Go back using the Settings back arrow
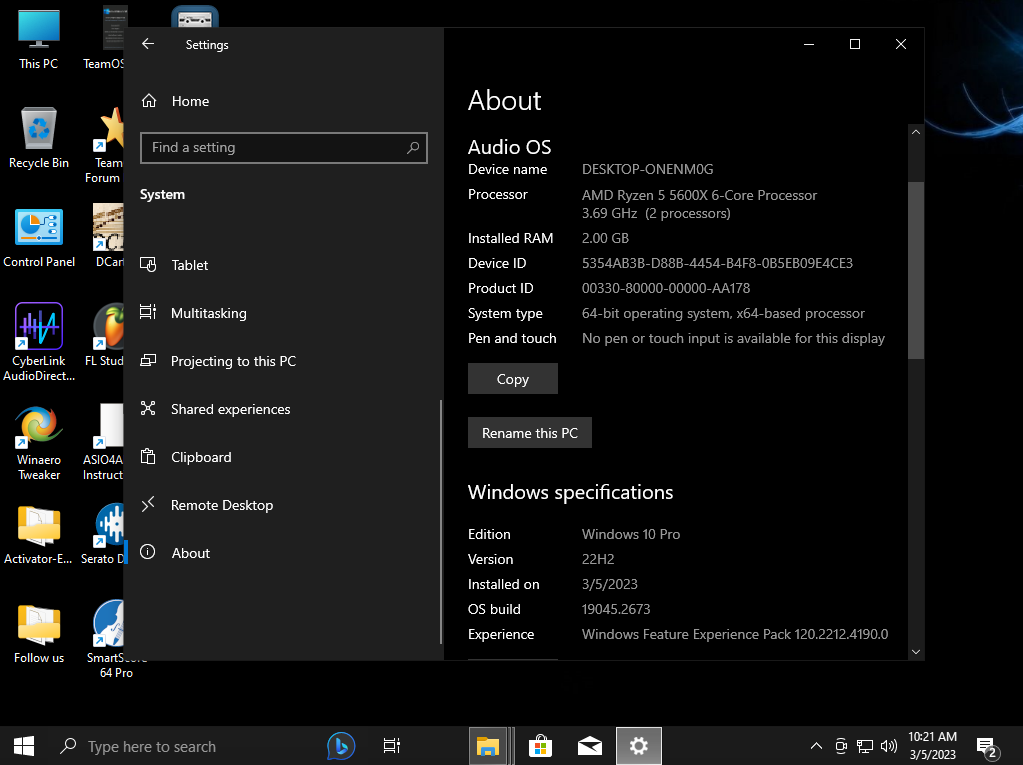This screenshot has width=1023, height=765. 148,44
